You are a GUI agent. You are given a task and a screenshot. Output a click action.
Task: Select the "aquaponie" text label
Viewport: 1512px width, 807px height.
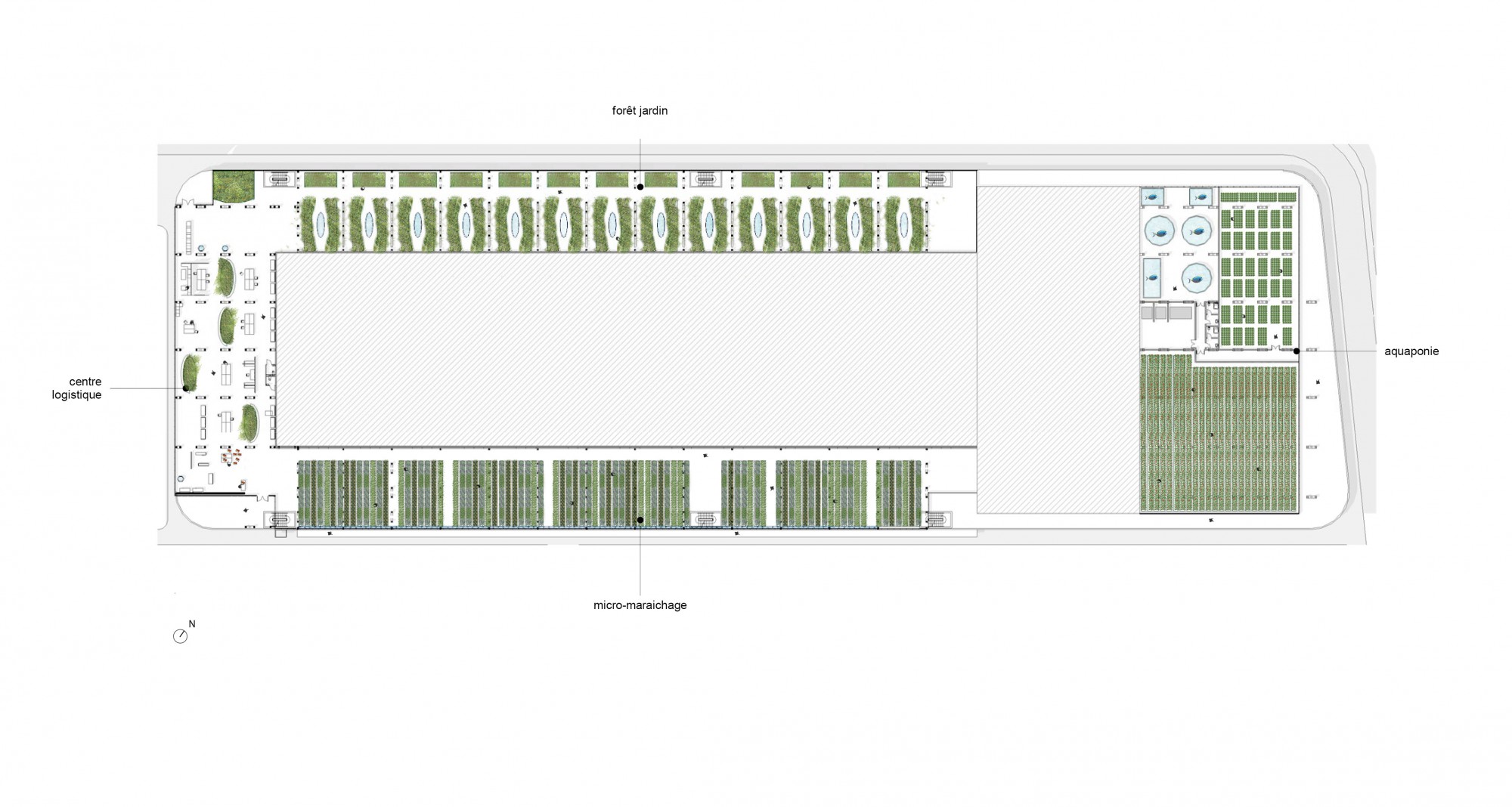1411,351
